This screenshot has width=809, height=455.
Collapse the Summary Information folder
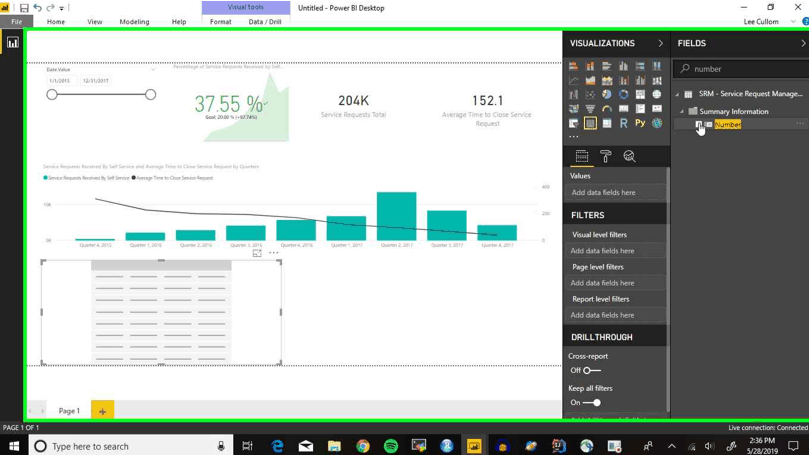(682, 111)
